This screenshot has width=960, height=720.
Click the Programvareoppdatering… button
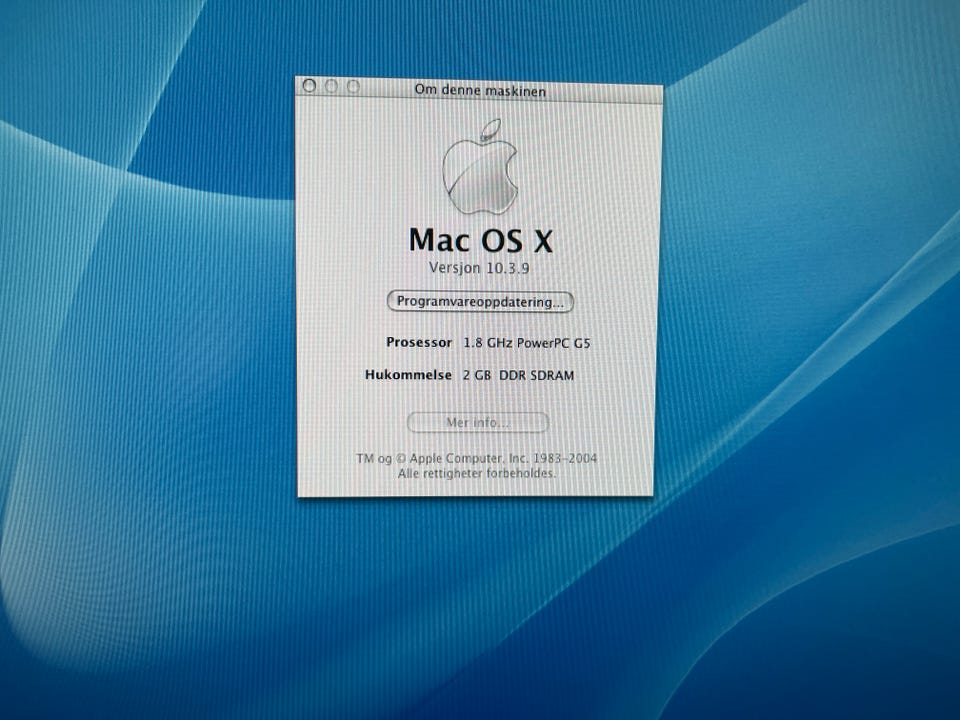(480, 302)
